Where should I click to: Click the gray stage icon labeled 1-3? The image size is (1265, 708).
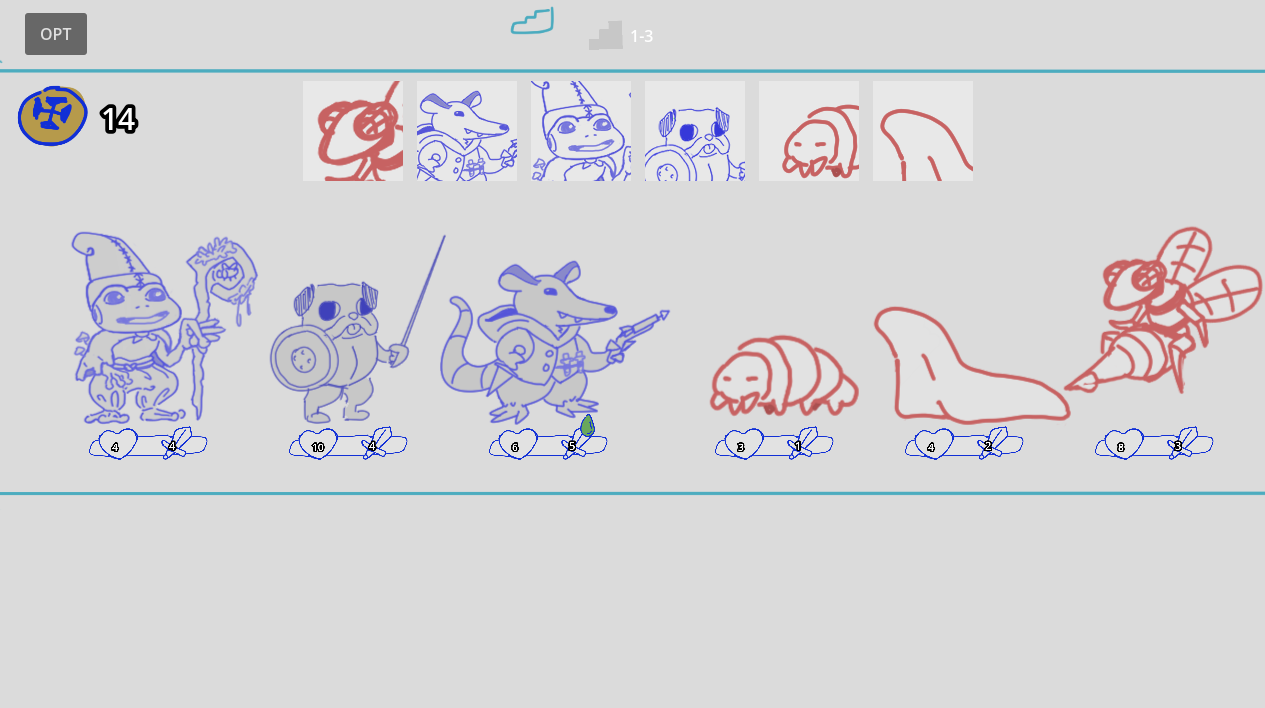coord(606,36)
